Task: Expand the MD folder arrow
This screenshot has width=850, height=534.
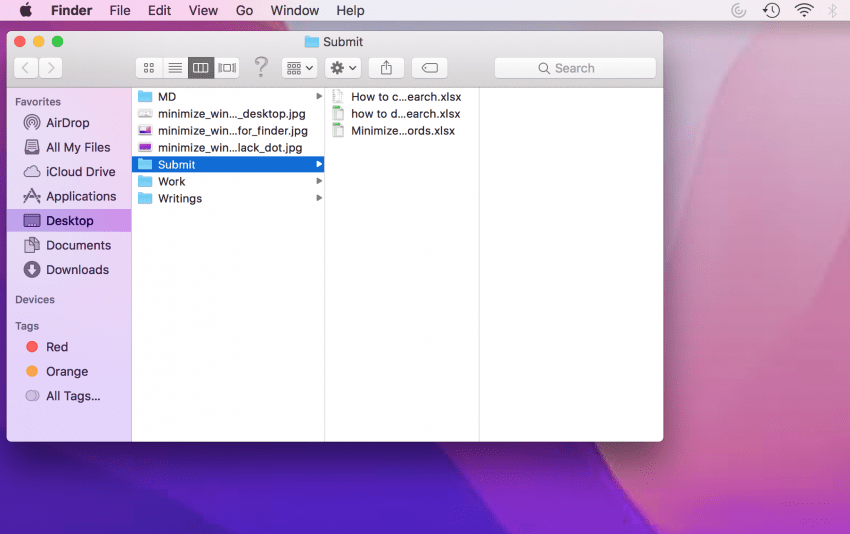Action: pyautogui.click(x=319, y=96)
